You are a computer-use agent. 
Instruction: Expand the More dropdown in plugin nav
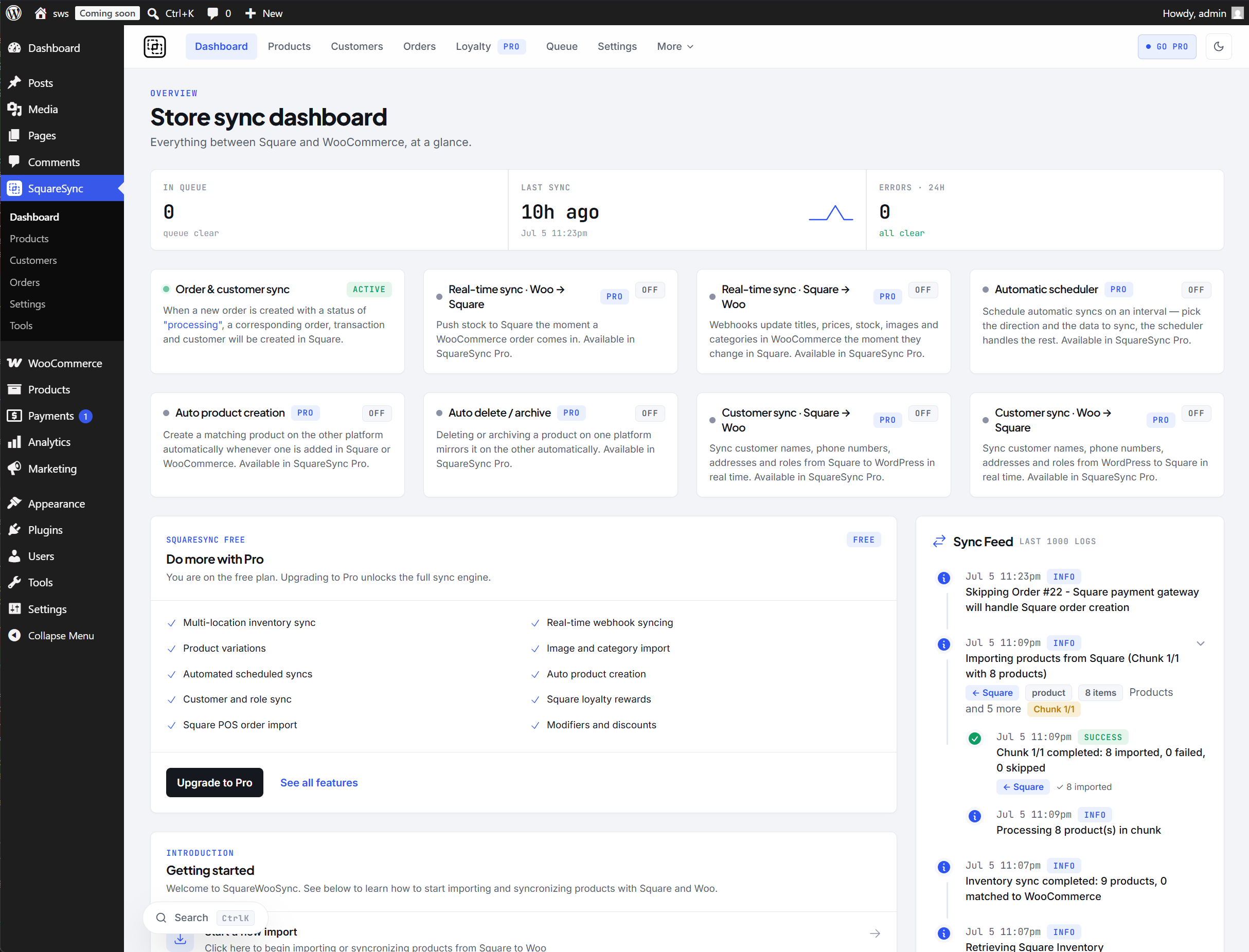coord(675,46)
